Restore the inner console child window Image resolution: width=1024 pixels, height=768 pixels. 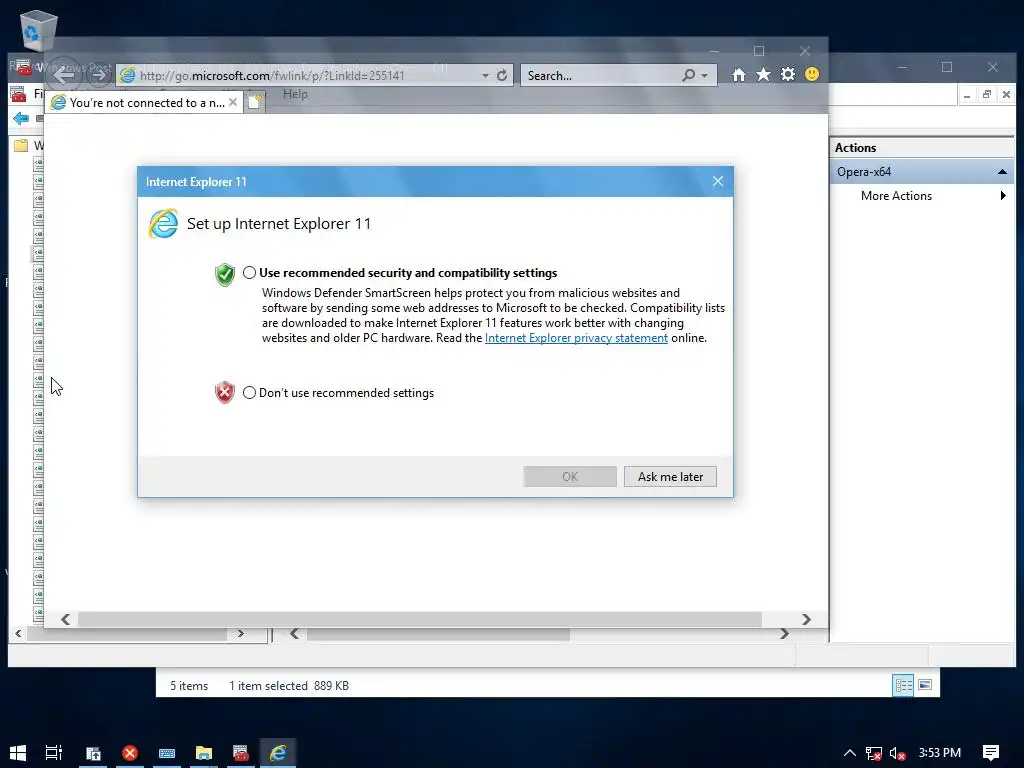pos(987,95)
